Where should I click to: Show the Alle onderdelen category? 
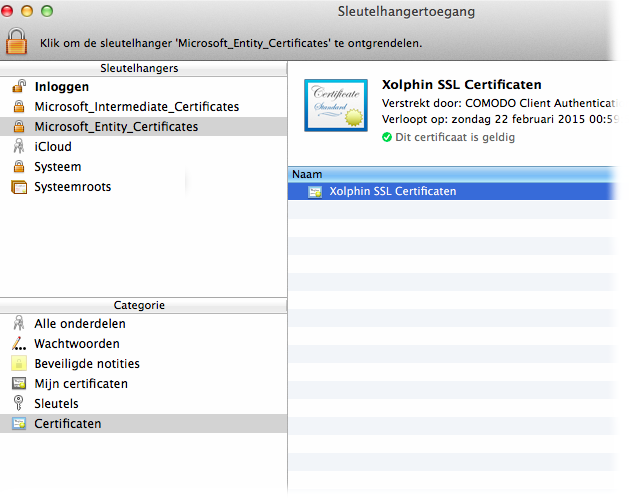143,324
